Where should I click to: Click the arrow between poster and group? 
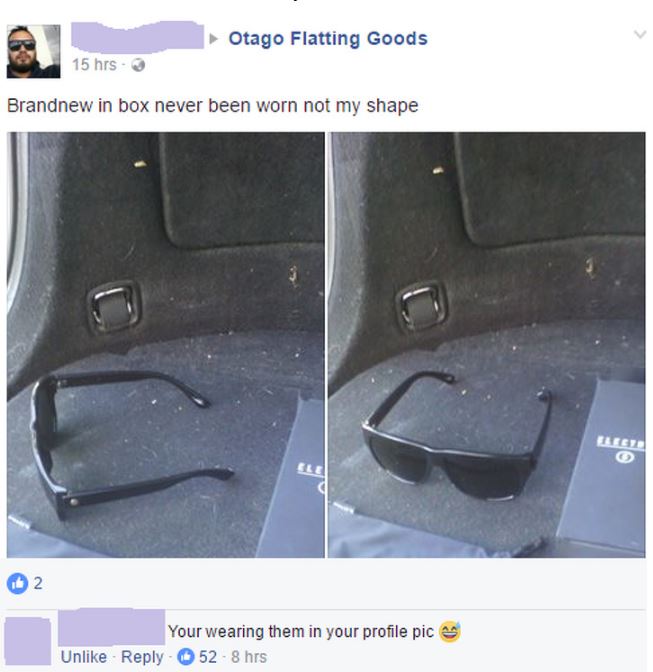click(213, 39)
